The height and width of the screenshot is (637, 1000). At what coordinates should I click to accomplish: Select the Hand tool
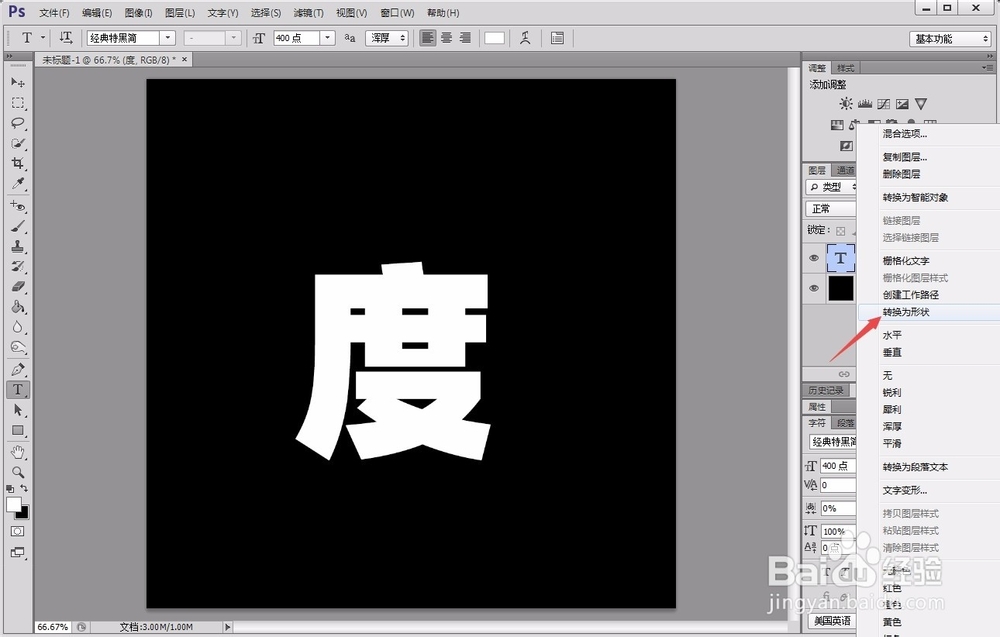tap(18, 452)
